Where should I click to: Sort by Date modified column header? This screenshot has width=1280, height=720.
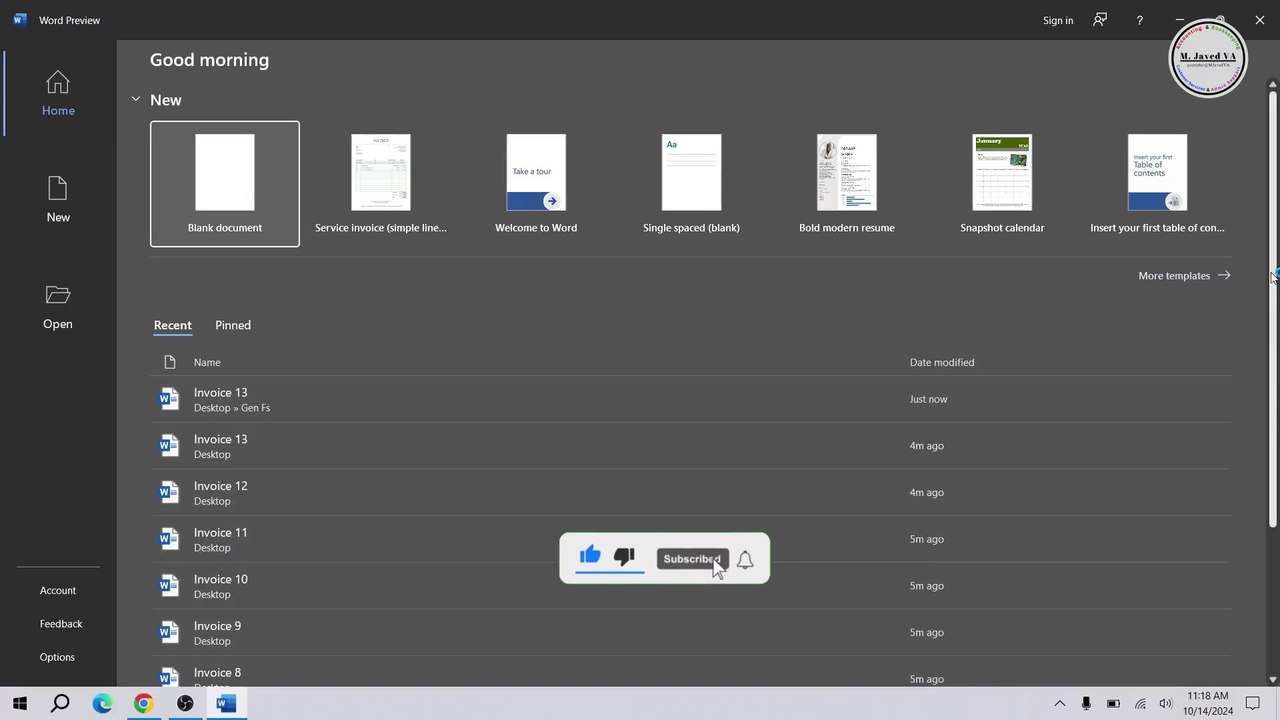[942, 362]
